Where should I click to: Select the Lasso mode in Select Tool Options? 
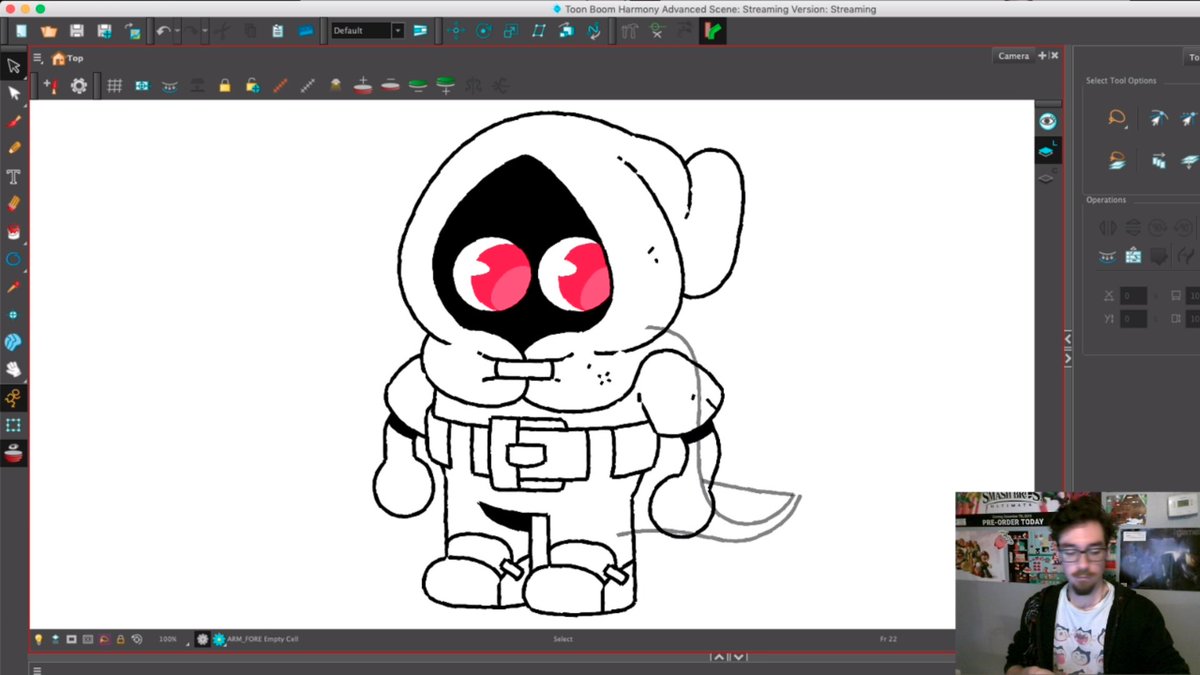point(1117,119)
